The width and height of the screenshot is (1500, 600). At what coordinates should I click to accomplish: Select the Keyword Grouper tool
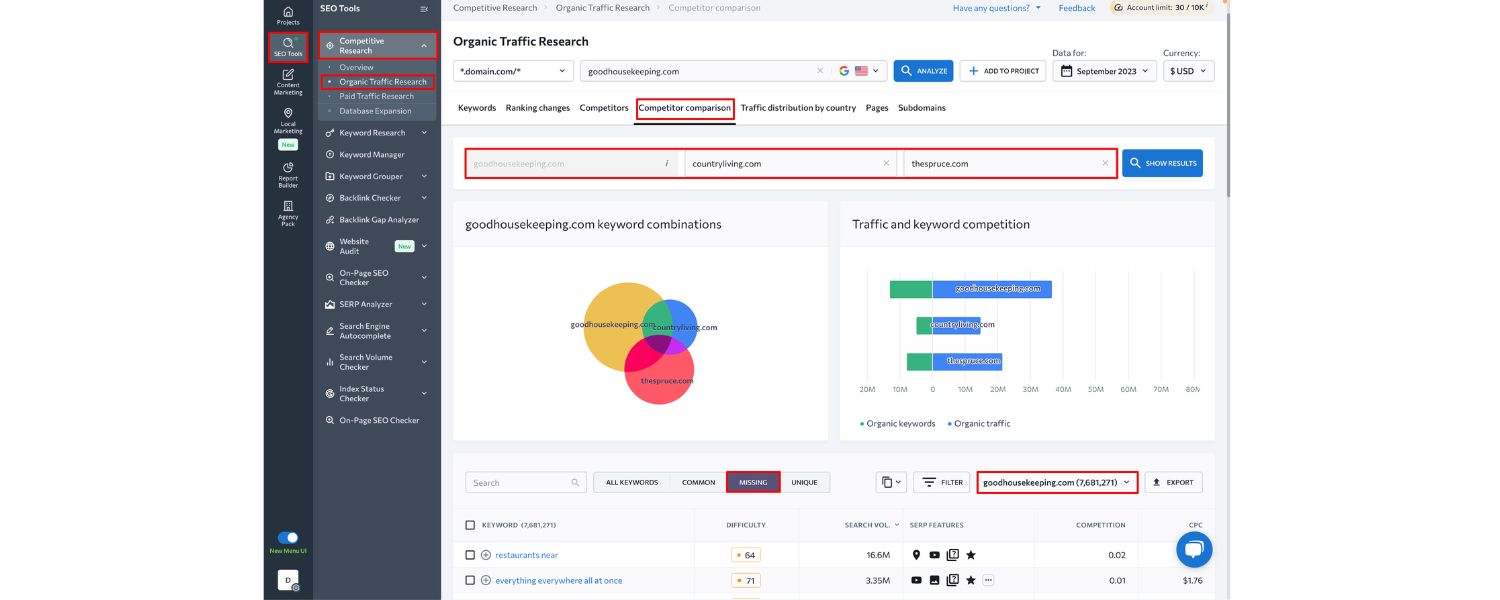[370, 175]
